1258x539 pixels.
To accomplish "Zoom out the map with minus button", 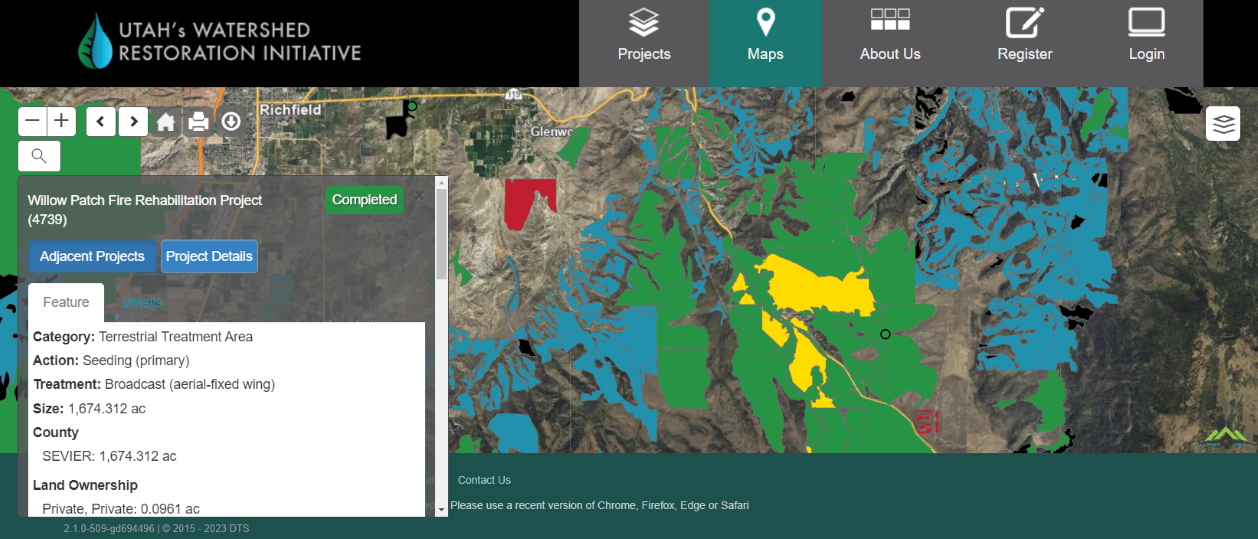I will [33, 121].
